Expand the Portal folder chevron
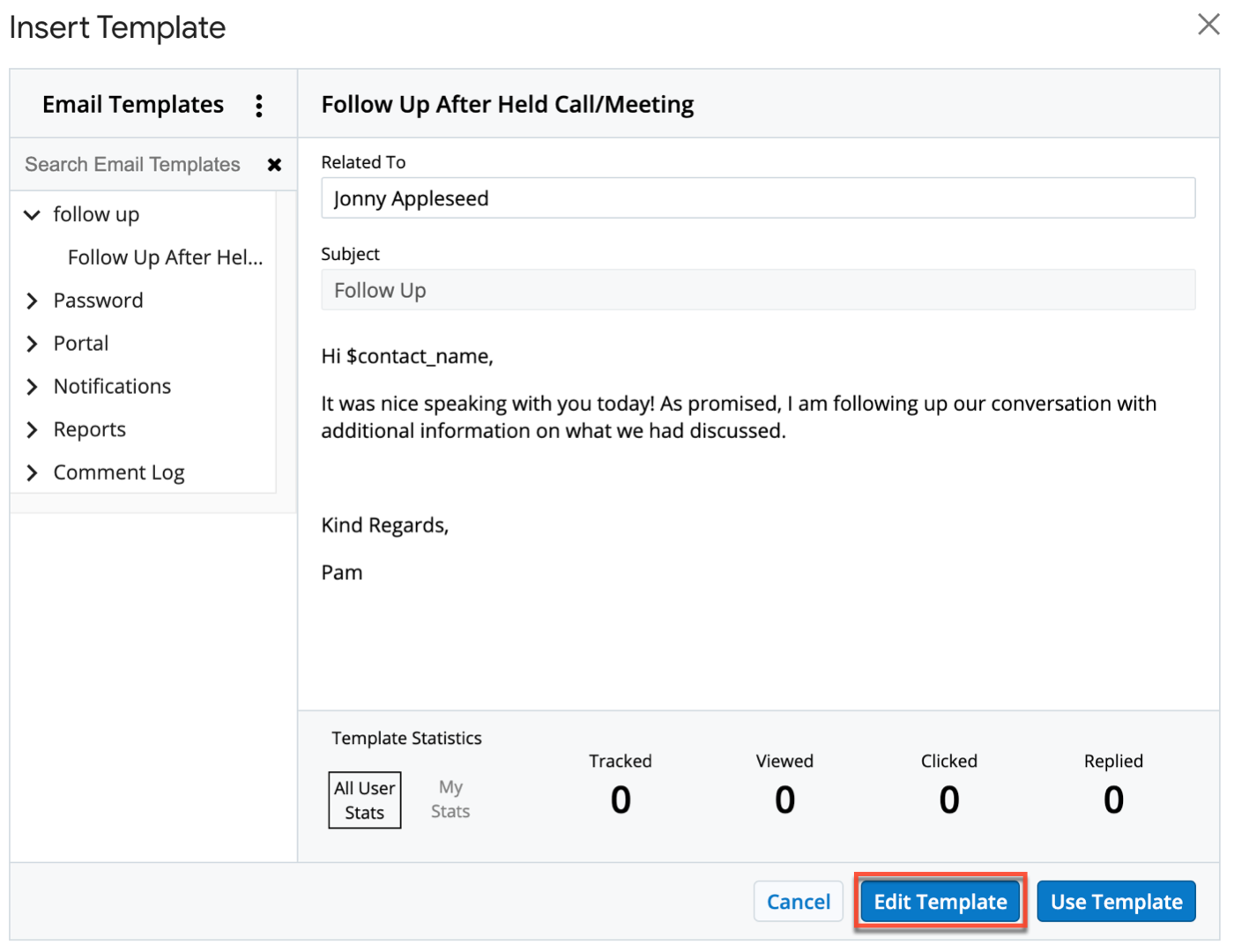This screenshot has height=952, width=1234. click(x=33, y=344)
